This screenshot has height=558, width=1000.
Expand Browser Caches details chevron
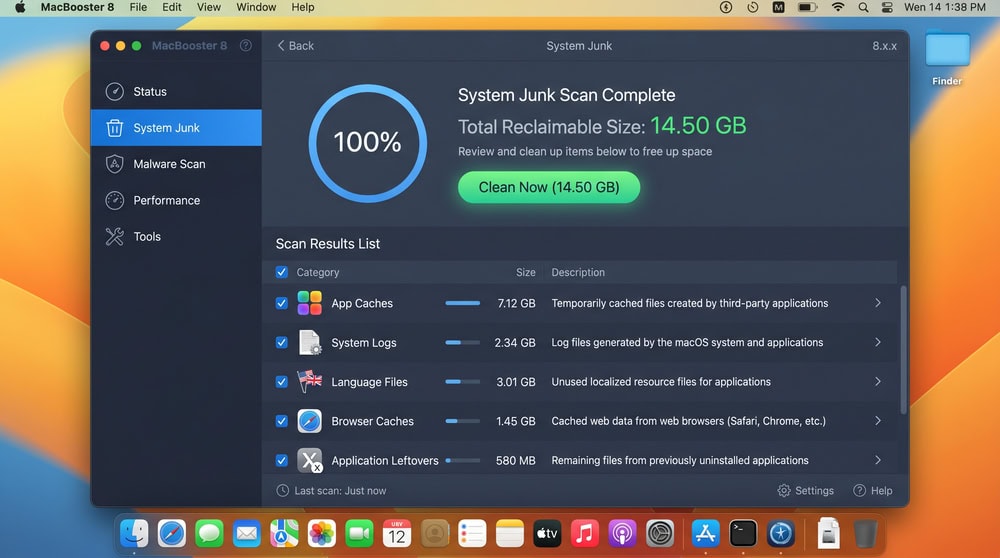878,421
